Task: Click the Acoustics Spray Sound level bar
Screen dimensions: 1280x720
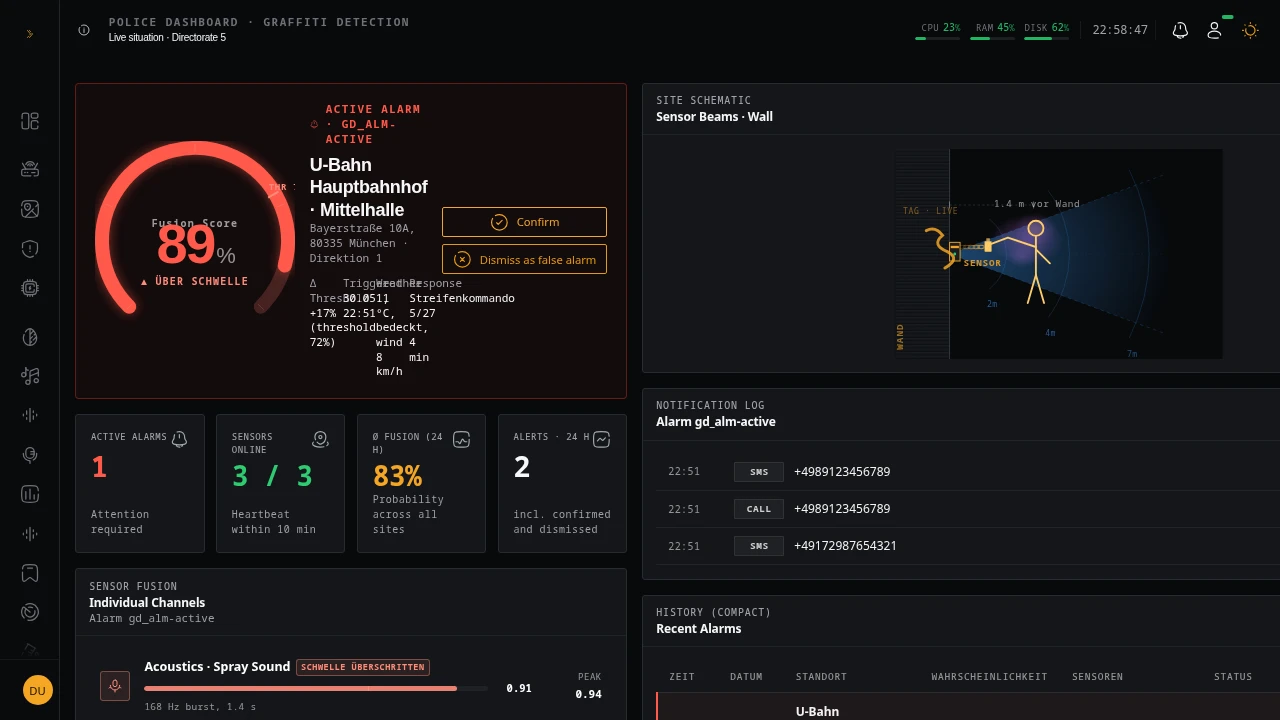Action: click(x=316, y=688)
